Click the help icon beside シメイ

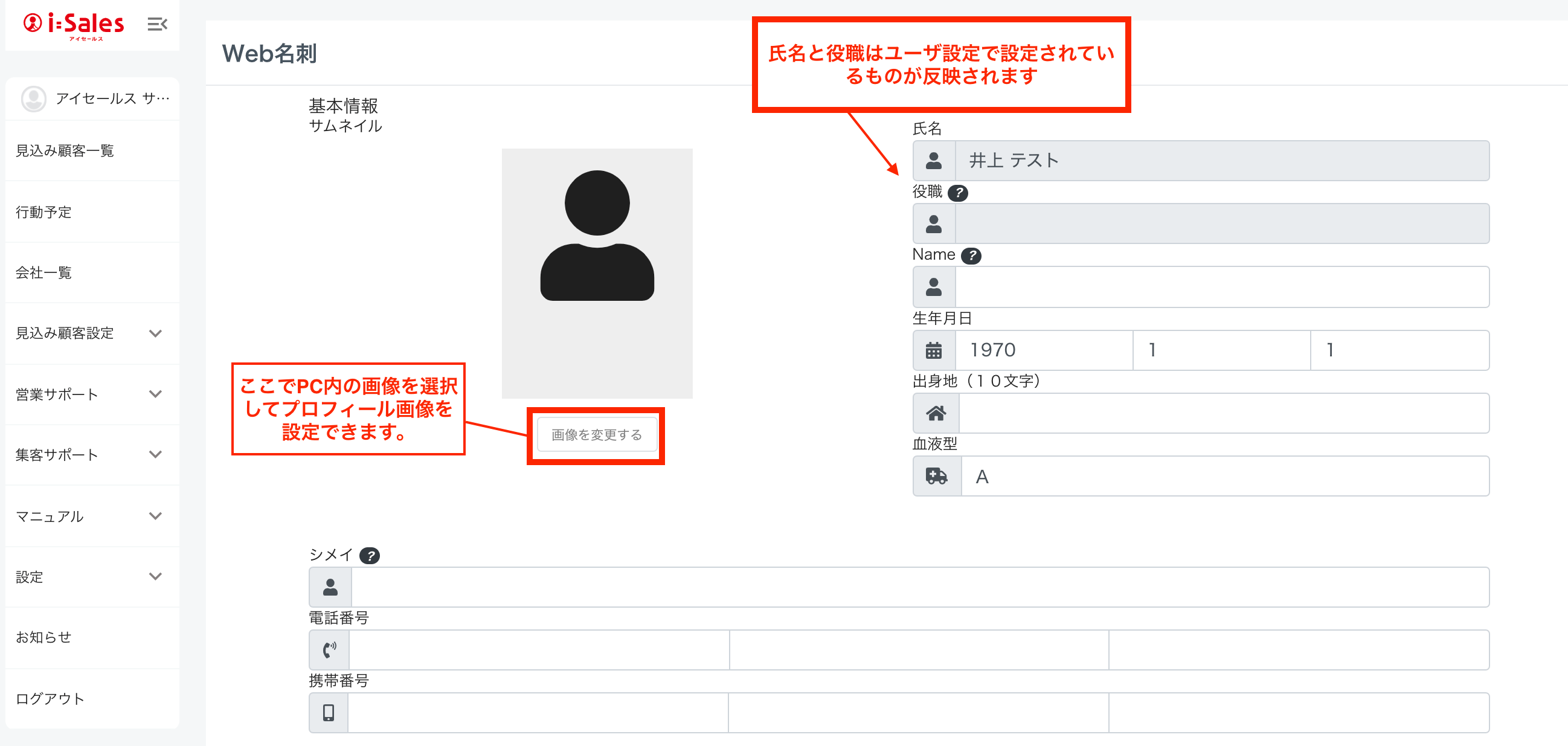[370, 555]
